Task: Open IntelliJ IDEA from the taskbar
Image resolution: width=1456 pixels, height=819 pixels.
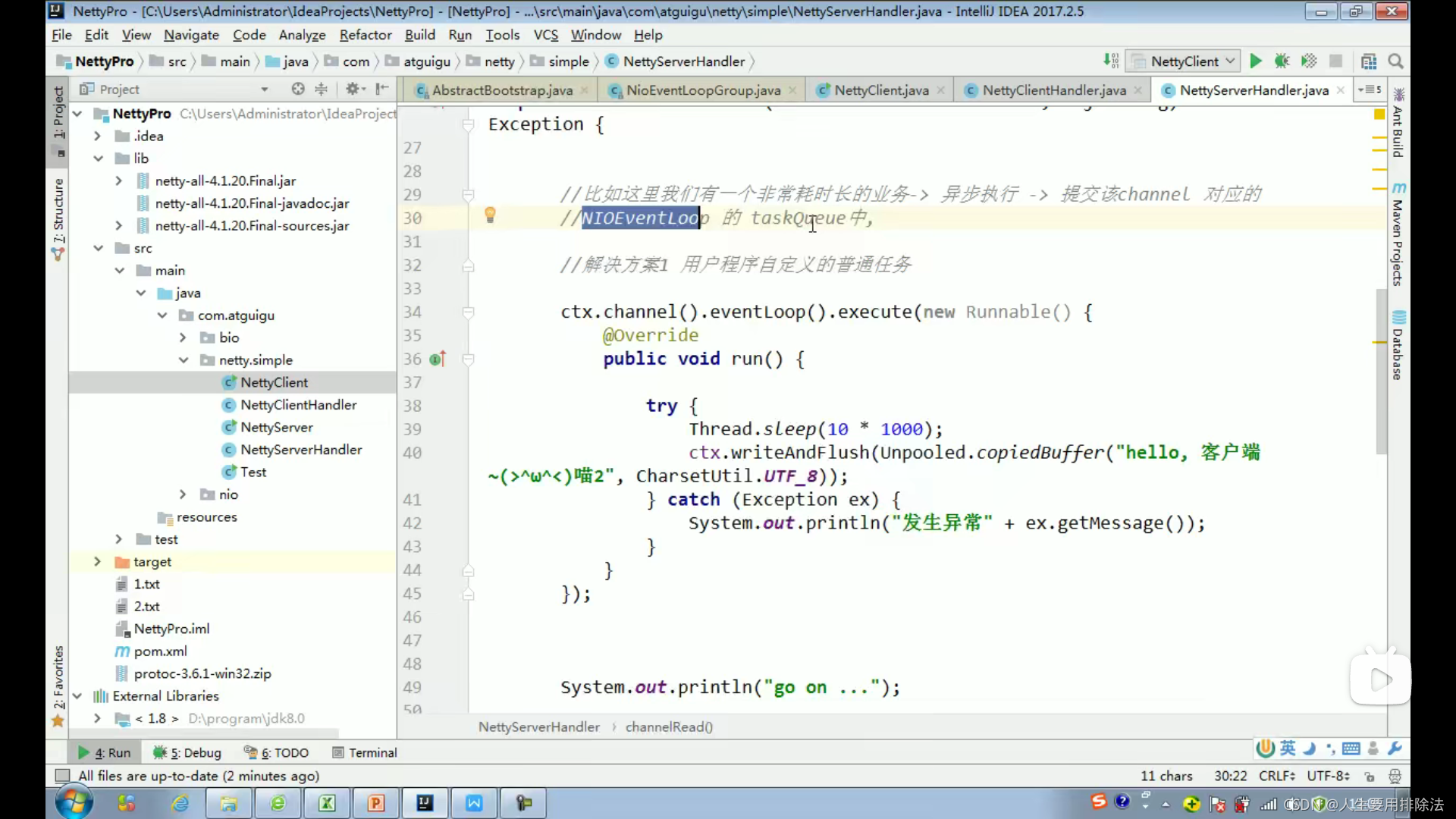Action: (425, 803)
